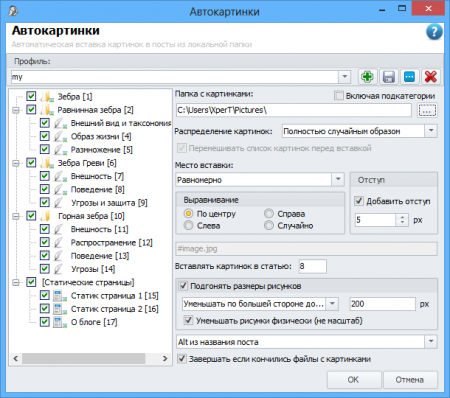Open Распределение картинок dropdown

[431, 131]
